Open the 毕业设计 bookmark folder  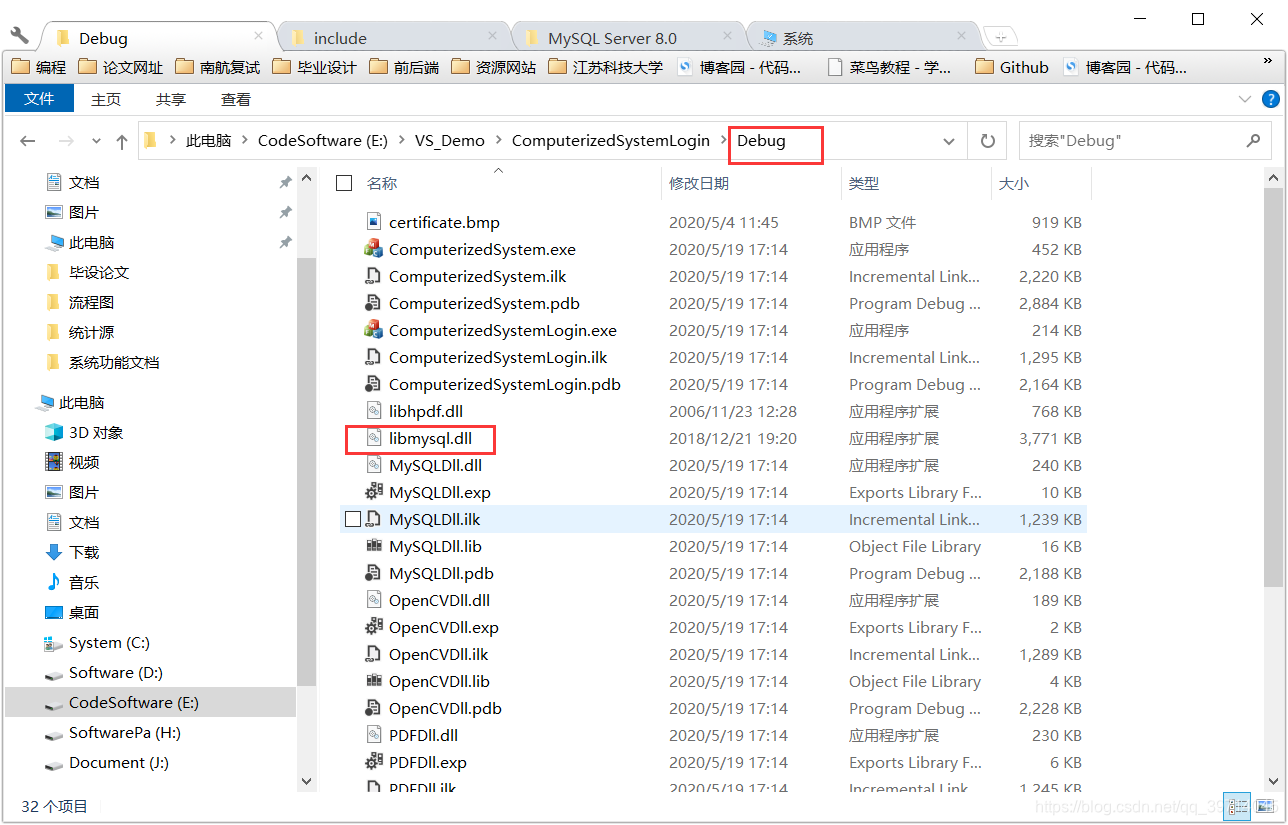[x=315, y=67]
